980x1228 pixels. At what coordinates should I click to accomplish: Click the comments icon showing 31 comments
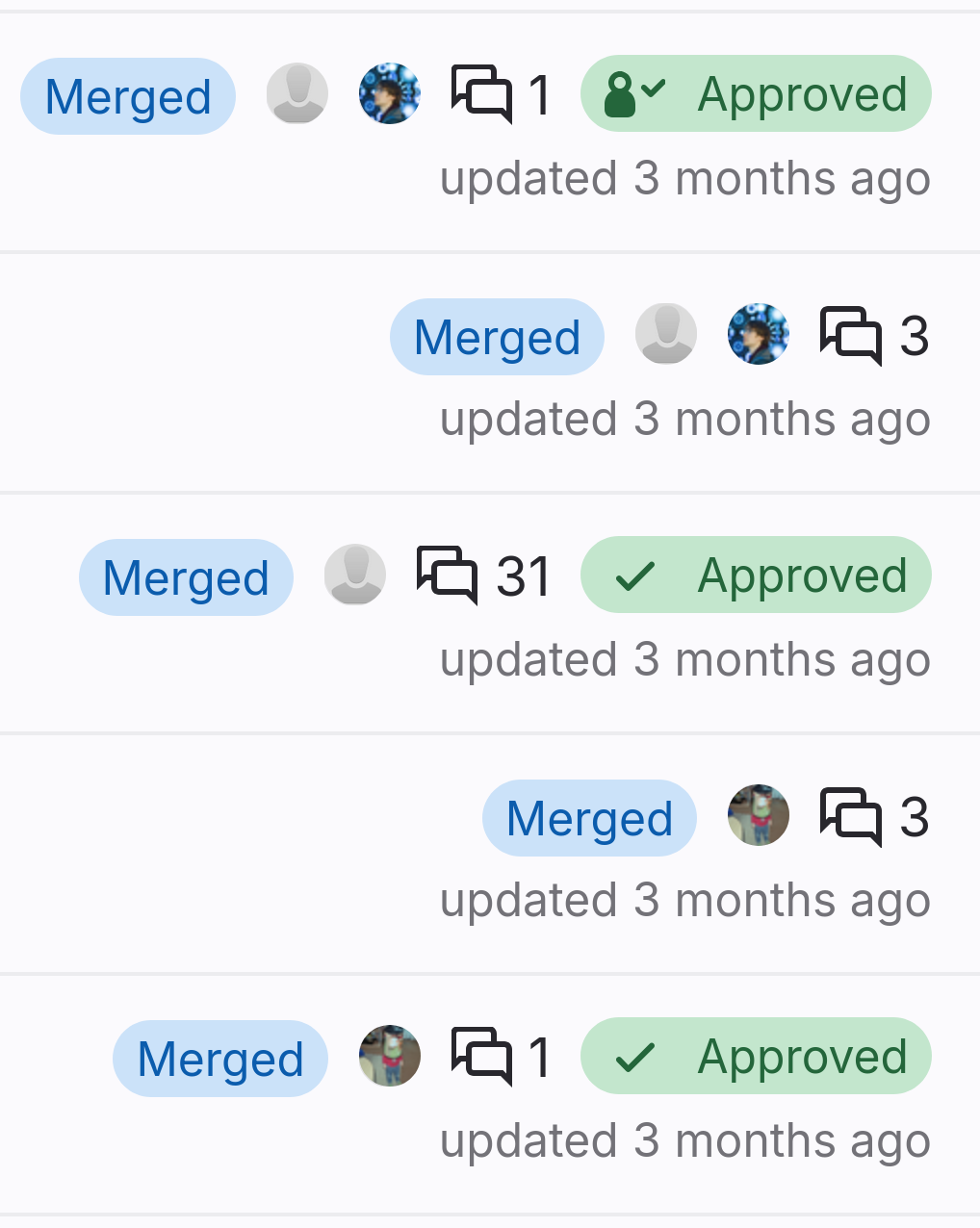coord(447,576)
